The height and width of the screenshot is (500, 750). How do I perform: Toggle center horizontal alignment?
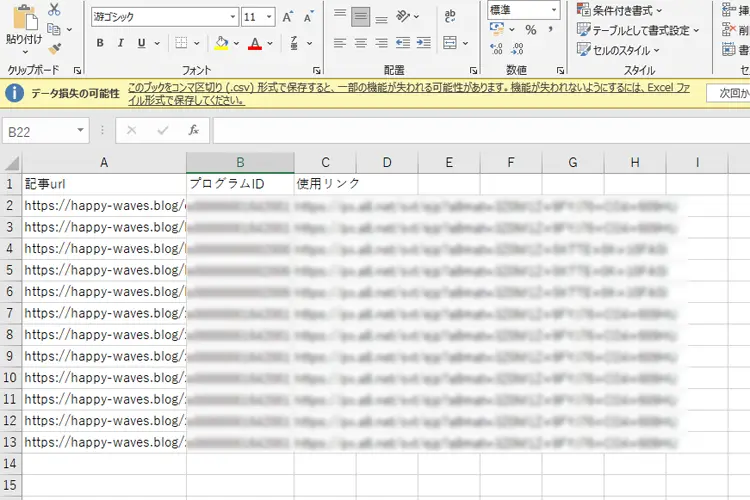coord(361,43)
